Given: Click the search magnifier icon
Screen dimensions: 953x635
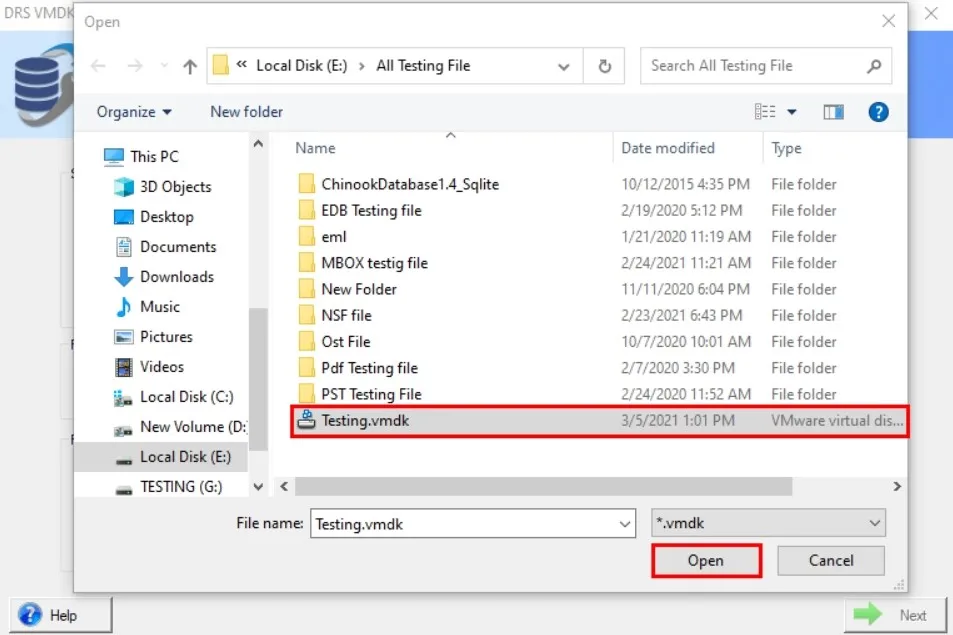Looking at the screenshot, I should click(x=873, y=66).
